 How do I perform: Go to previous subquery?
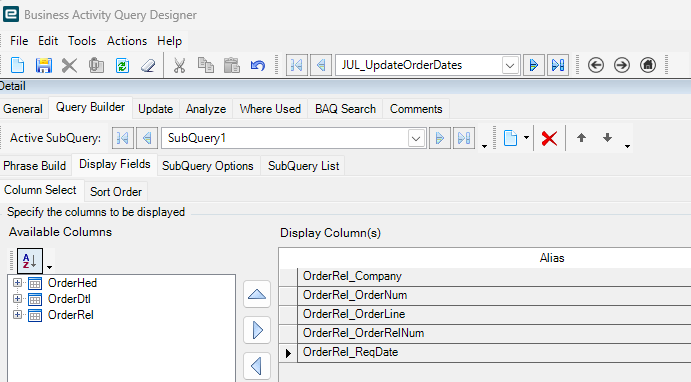(147, 138)
